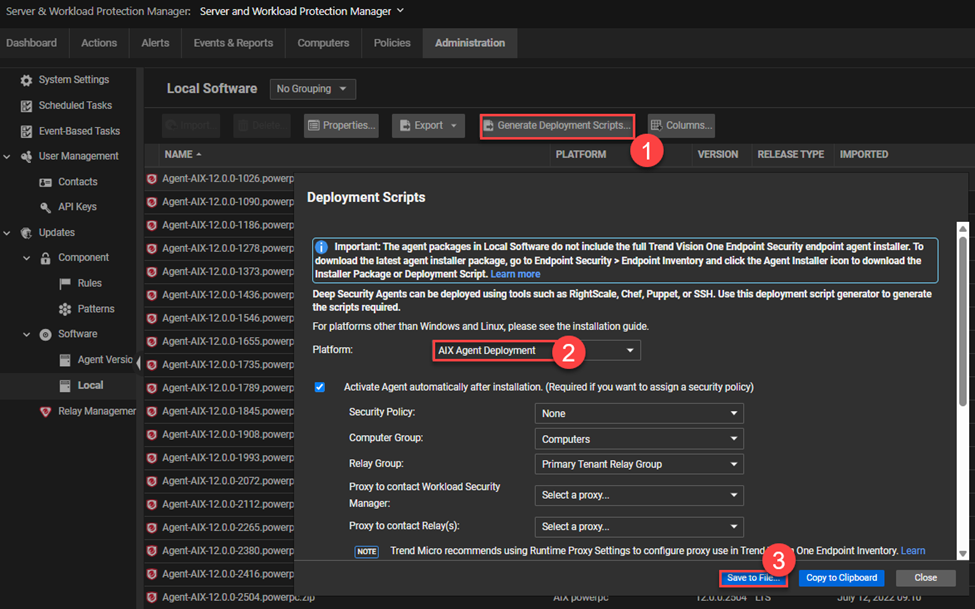Click the PLATFORM column header

click(581, 154)
